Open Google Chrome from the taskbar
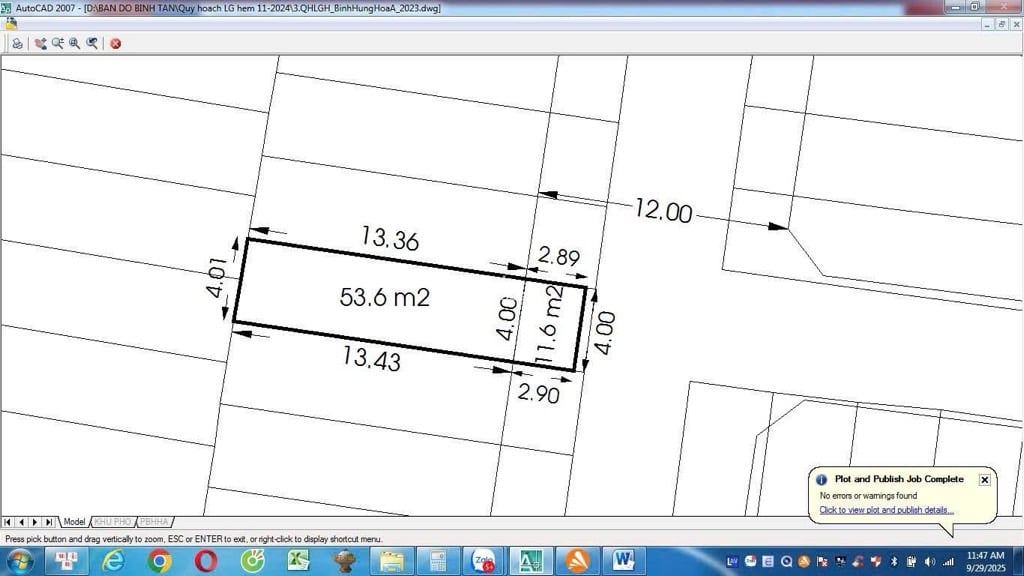 pos(160,561)
